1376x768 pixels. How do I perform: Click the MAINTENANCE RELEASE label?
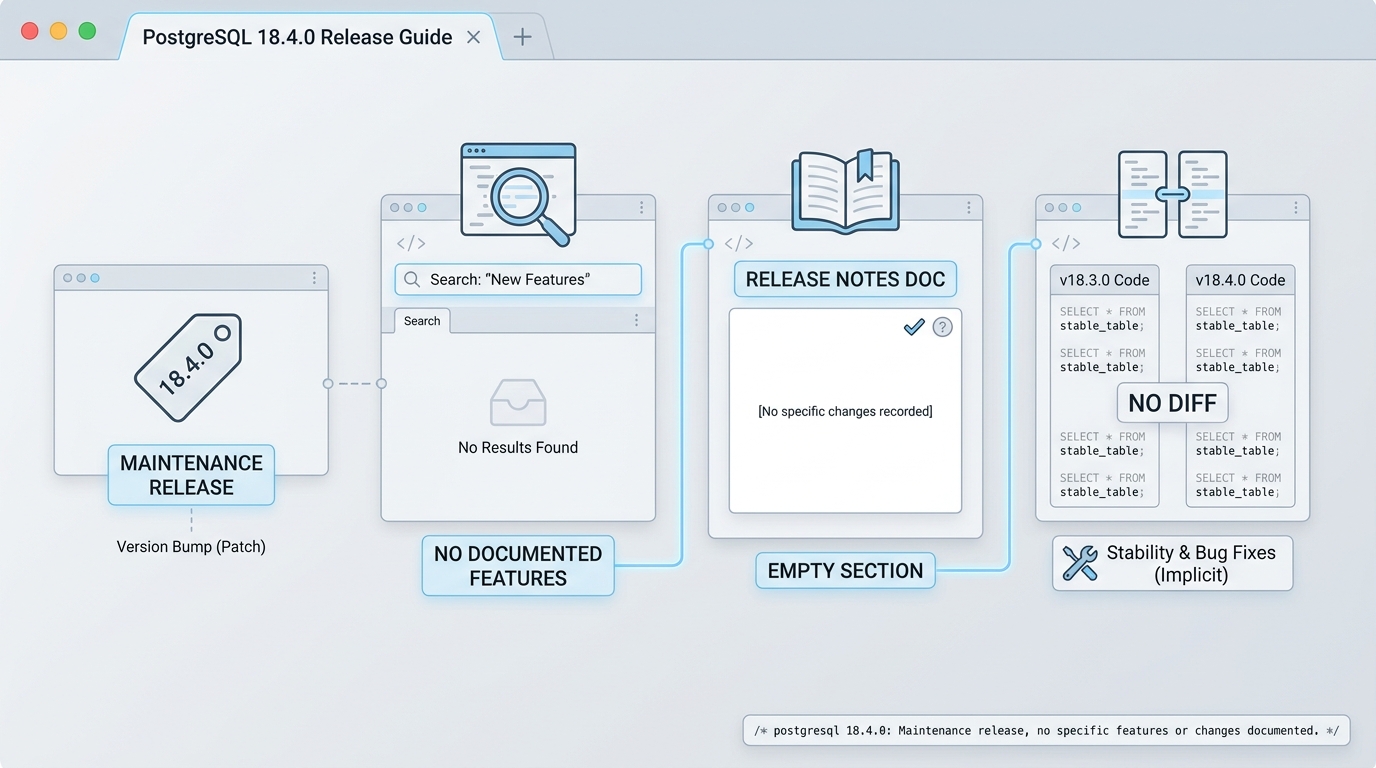tap(191, 475)
